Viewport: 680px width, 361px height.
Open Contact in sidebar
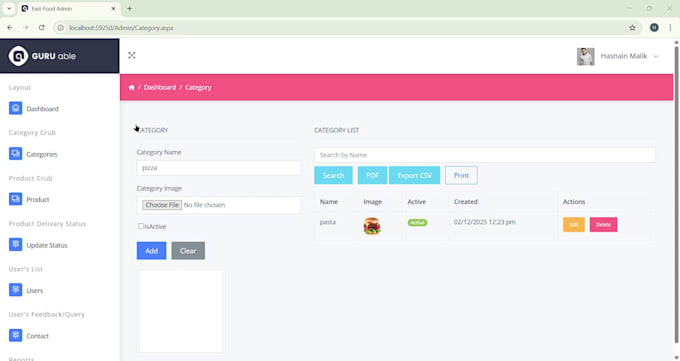pos(37,336)
